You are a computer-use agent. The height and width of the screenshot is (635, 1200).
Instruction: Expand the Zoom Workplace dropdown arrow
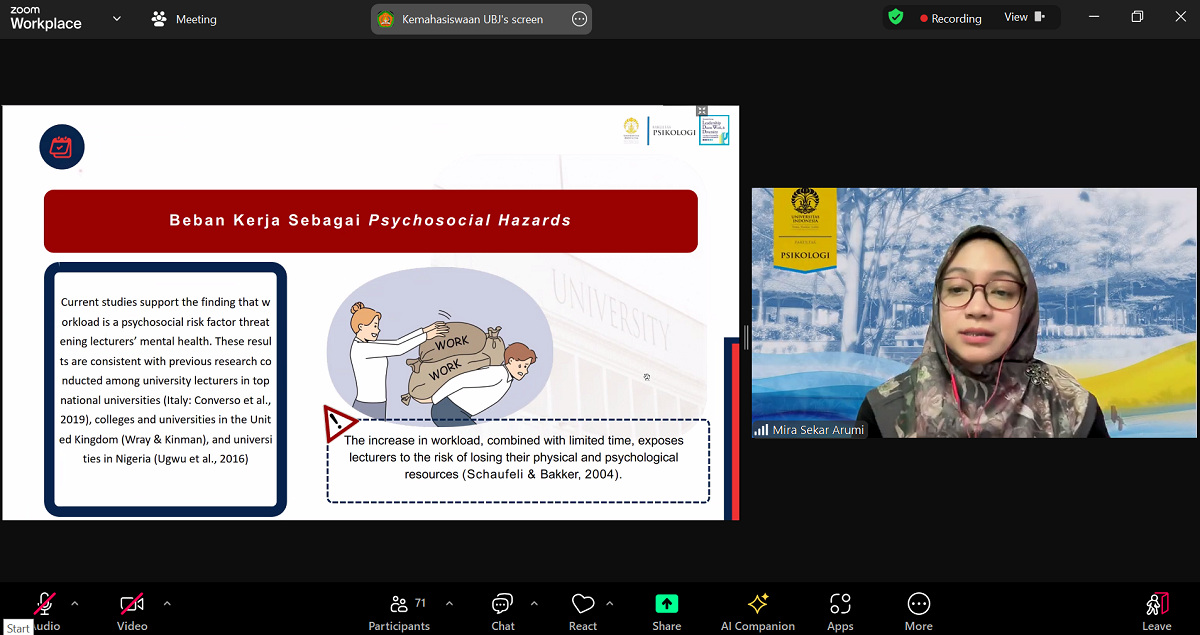tap(117, 18)
